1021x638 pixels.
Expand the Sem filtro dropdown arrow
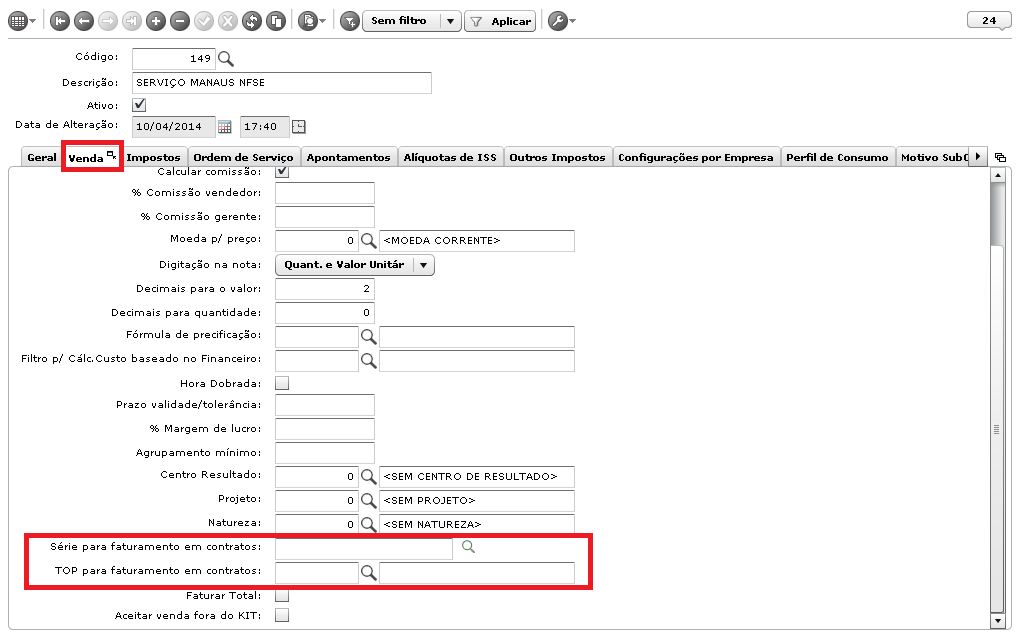(451, 21)
